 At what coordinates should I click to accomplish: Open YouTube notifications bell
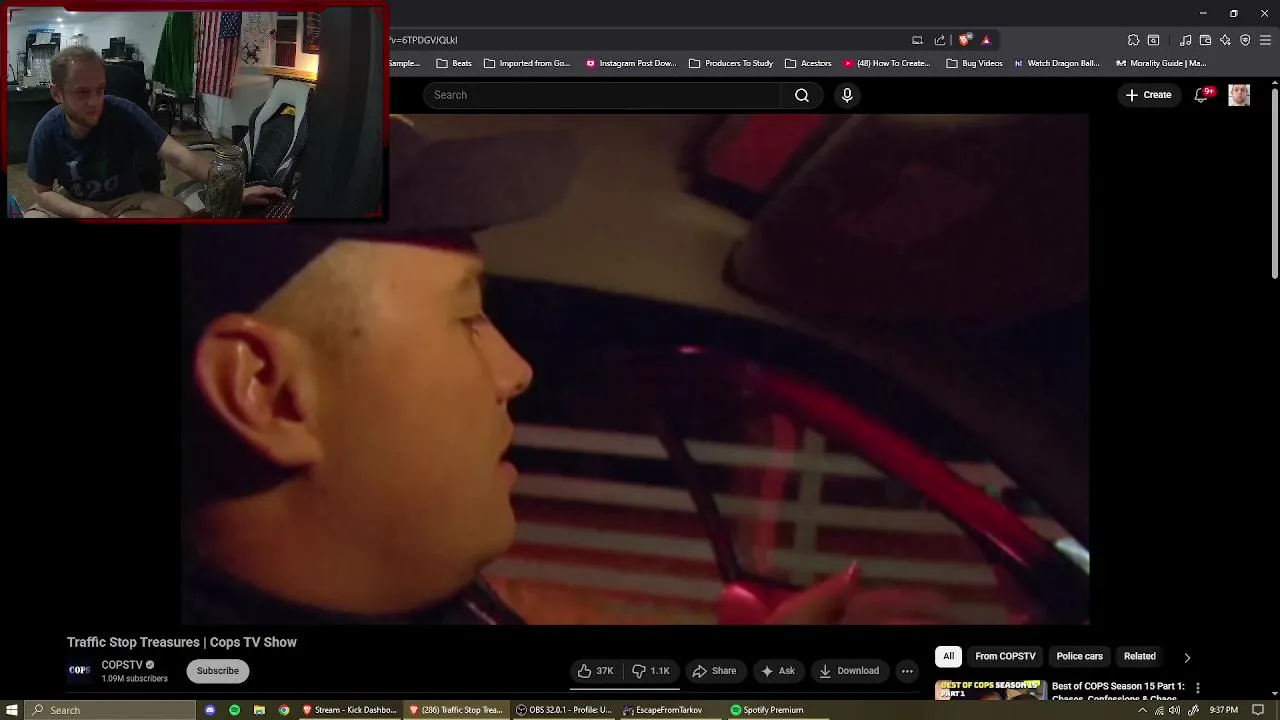tap(1201, 95)
